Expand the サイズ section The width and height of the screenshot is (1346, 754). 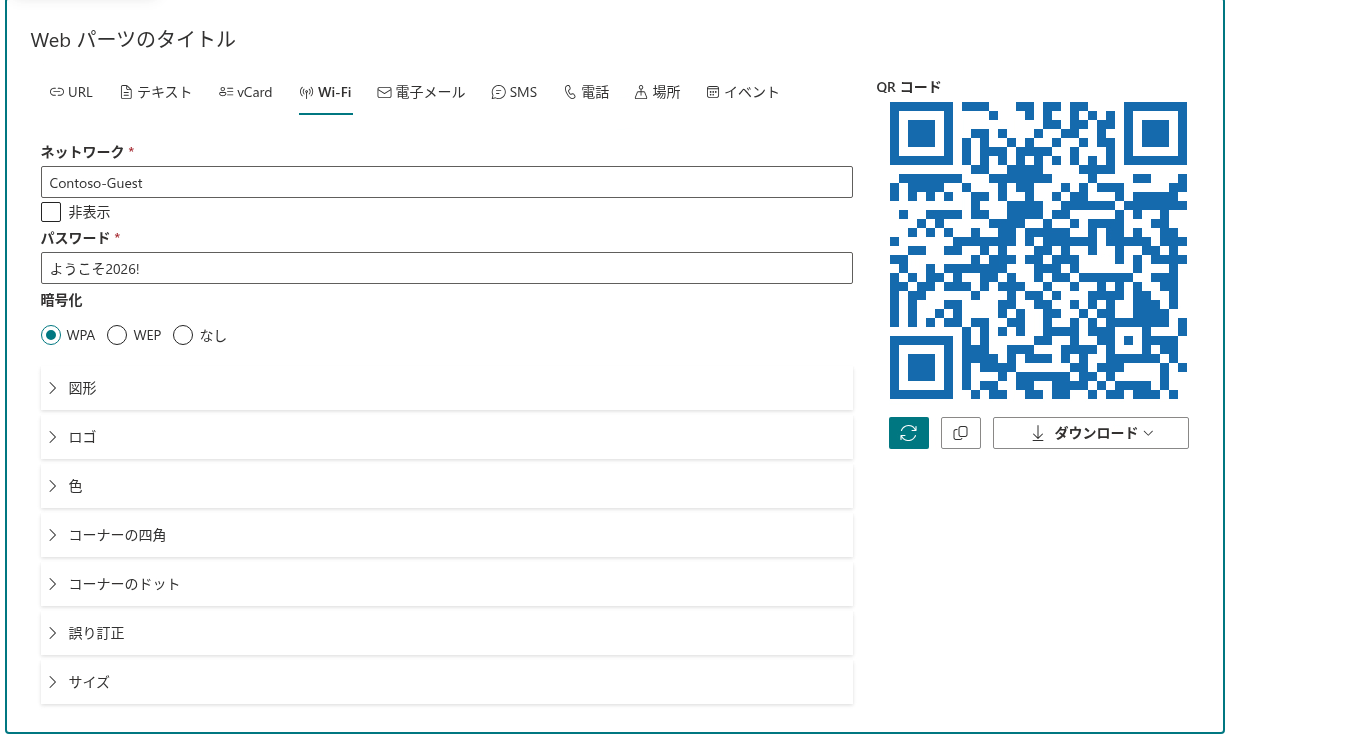point(447,682)
